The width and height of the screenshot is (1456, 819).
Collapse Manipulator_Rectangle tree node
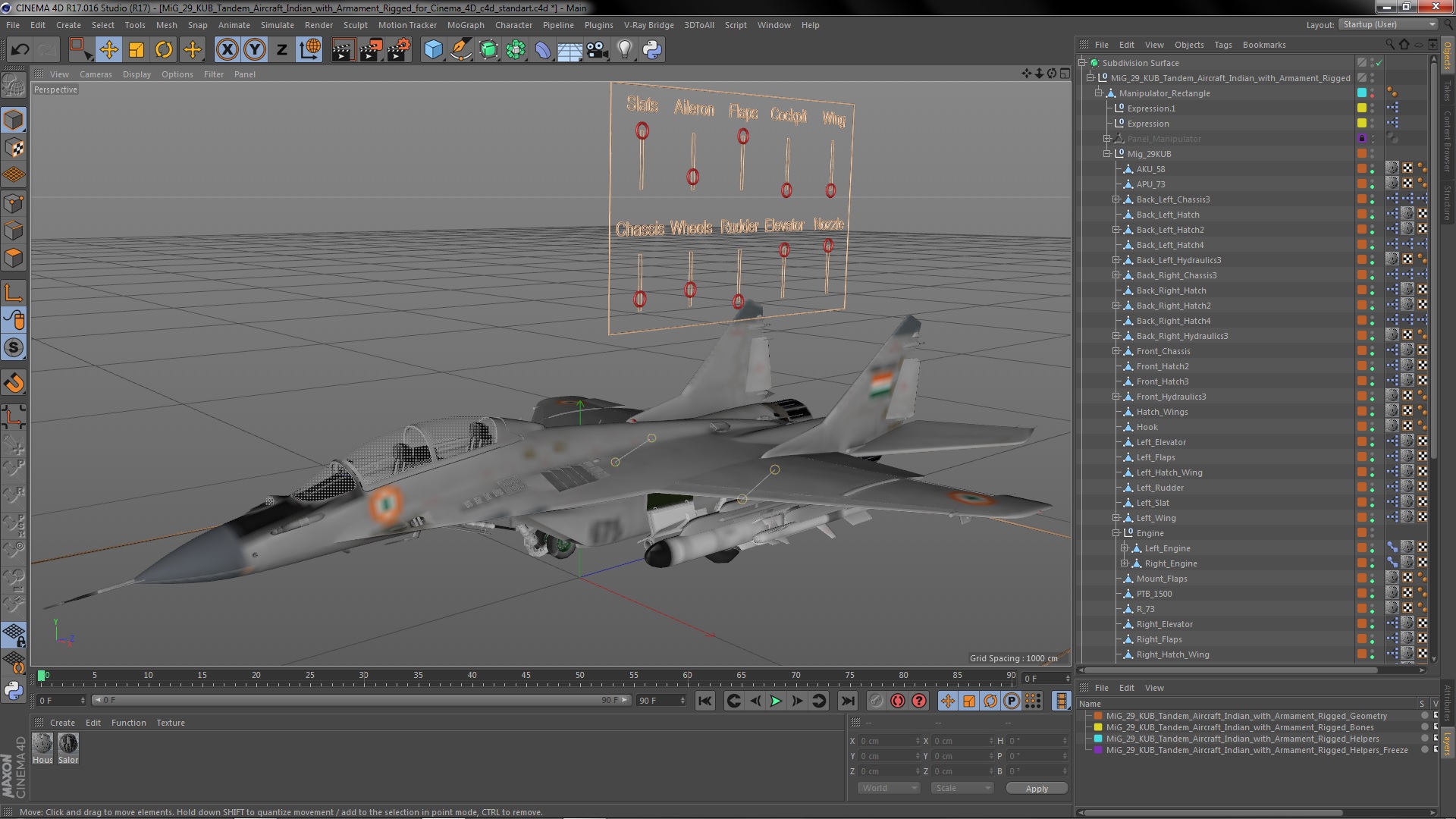[1098, 93]
